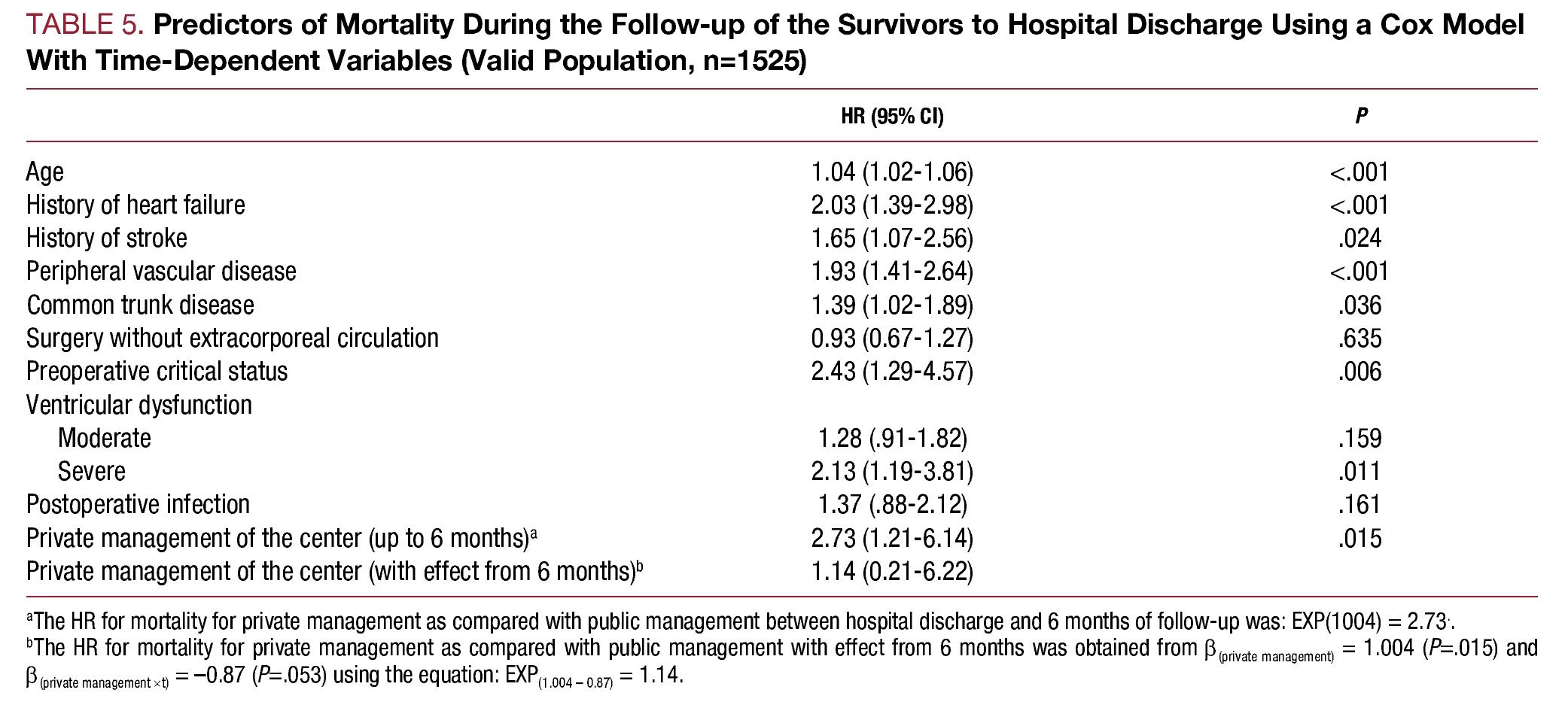Click Private management (with effect from 6 months) label
Screen dimensions: 1568x711
coord(334,572)
